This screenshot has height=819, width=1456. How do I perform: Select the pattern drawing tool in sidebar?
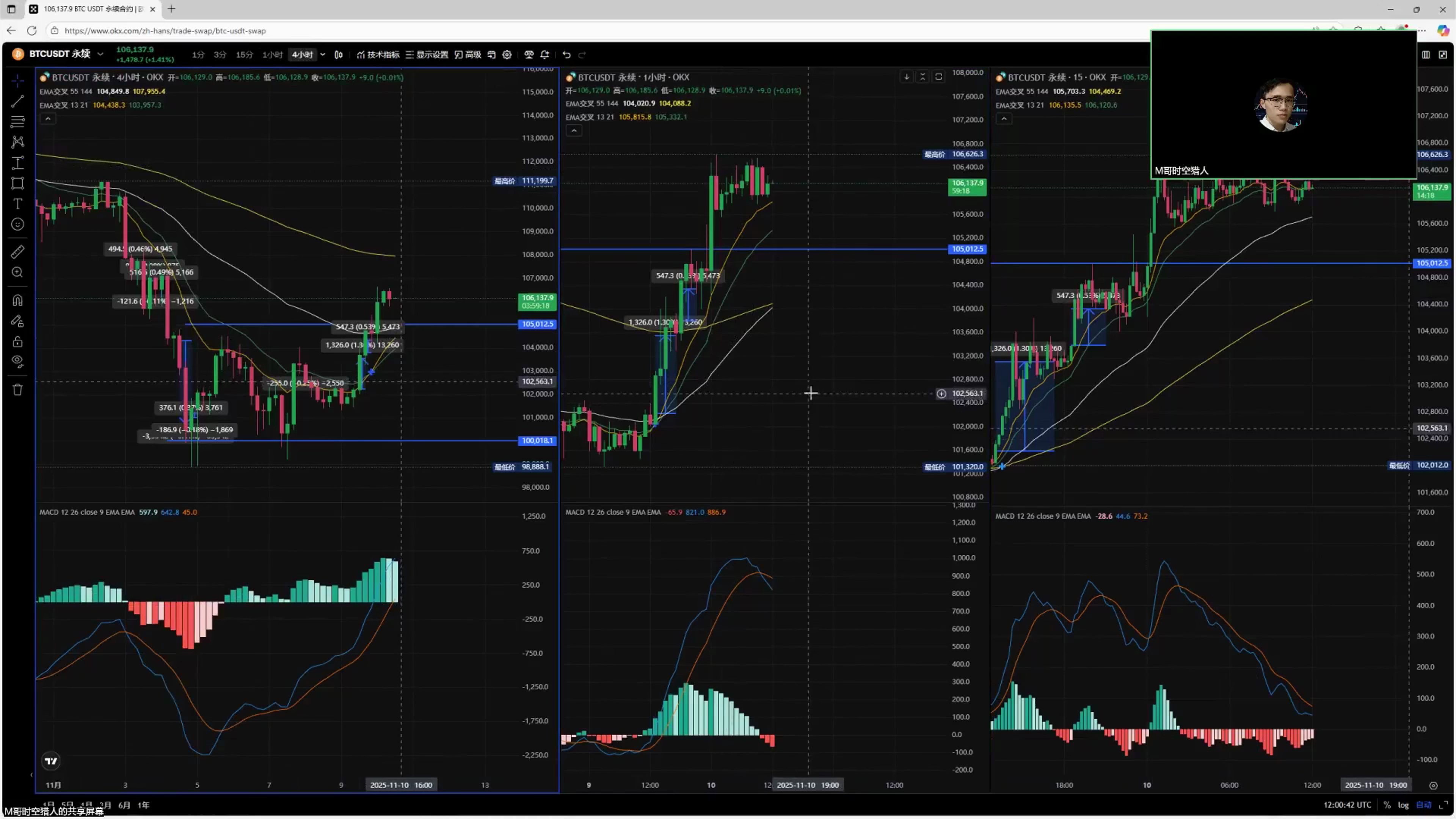(17, 142)
